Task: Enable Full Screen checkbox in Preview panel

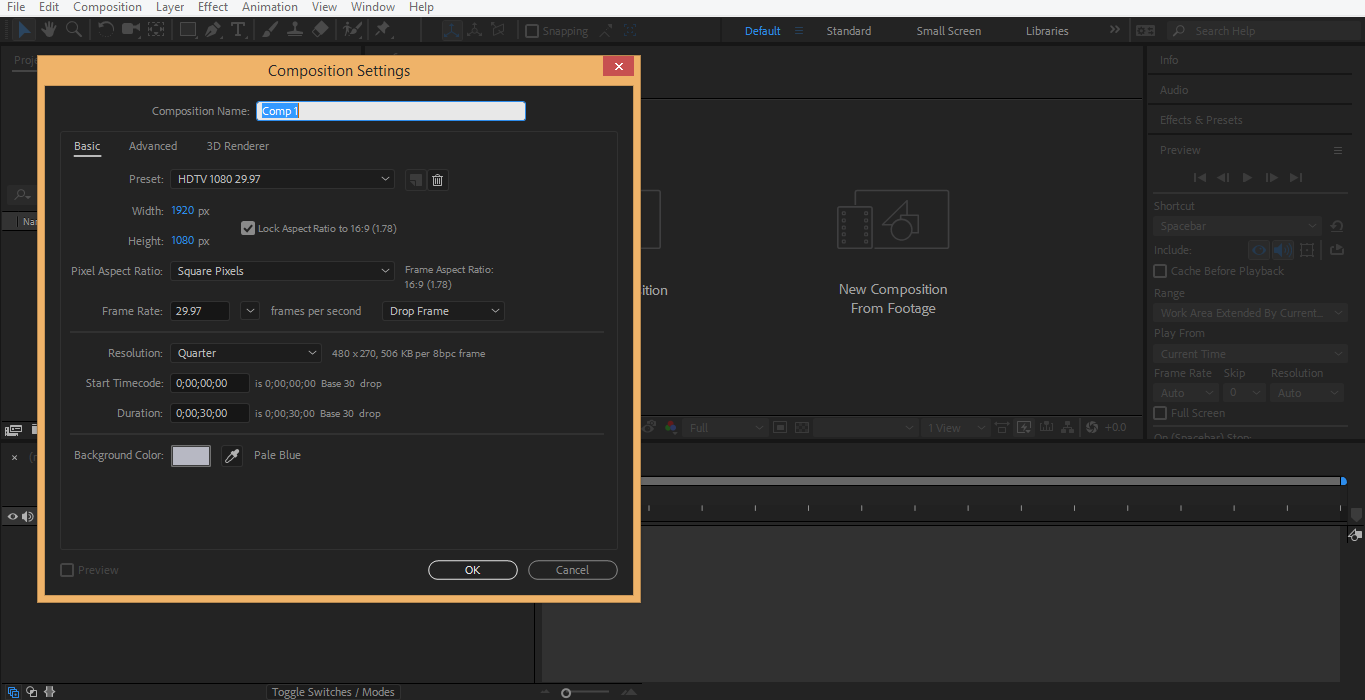Action: click(x=1160, y=413)
